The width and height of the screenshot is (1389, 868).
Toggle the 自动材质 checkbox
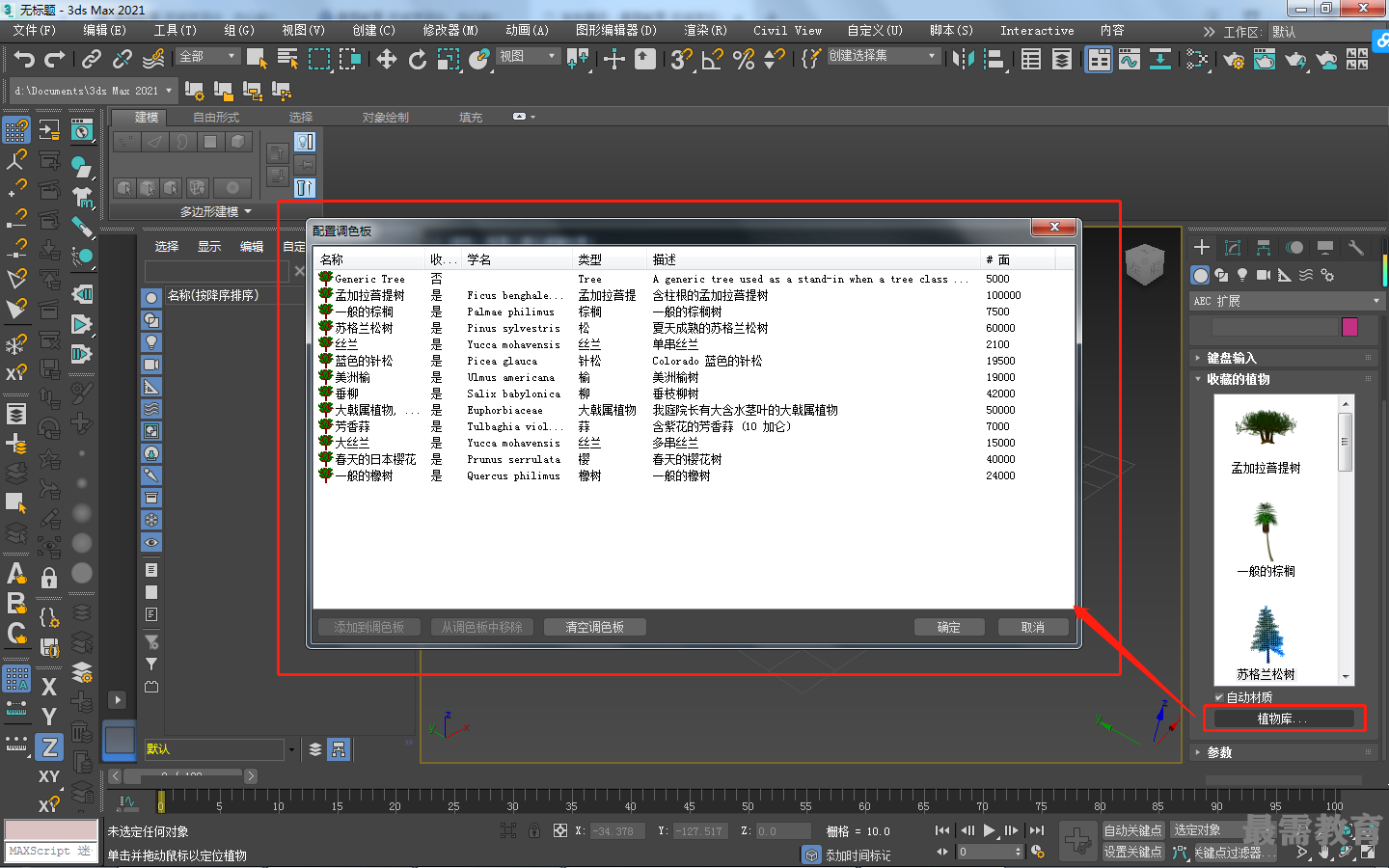[1219, 697]
